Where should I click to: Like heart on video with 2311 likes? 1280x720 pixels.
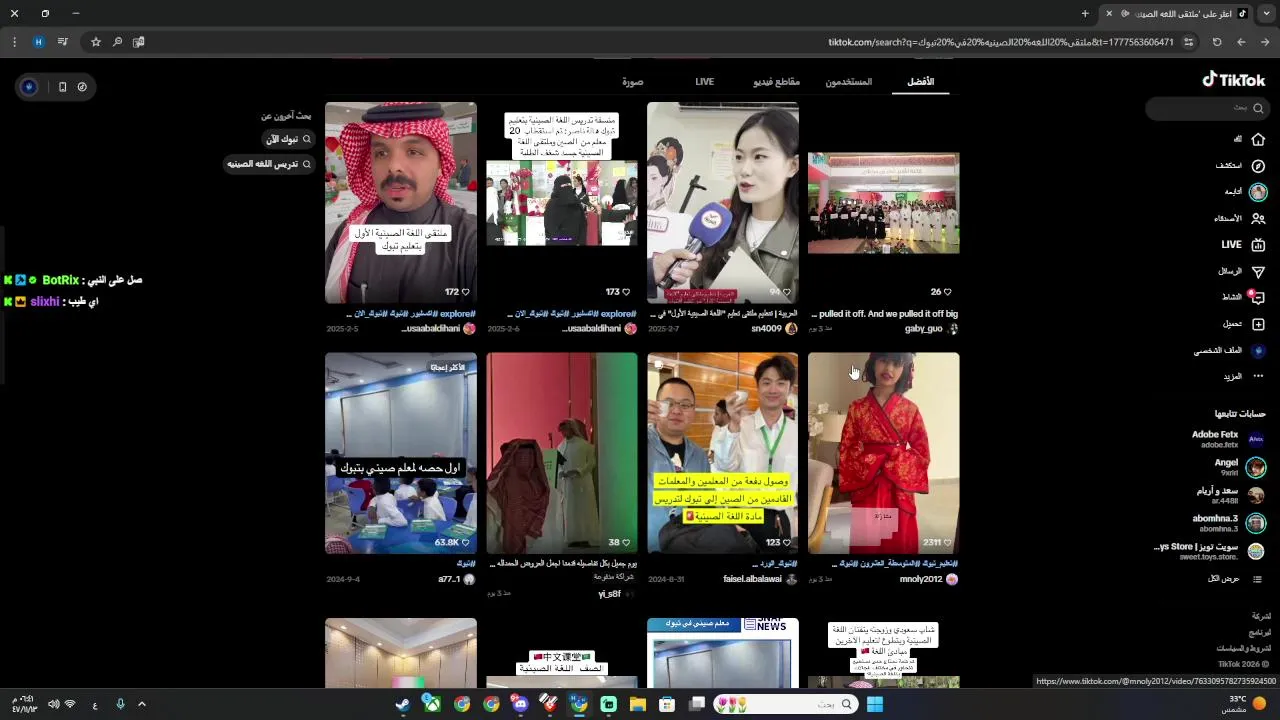pyautogui.click(x=948, y=543)
